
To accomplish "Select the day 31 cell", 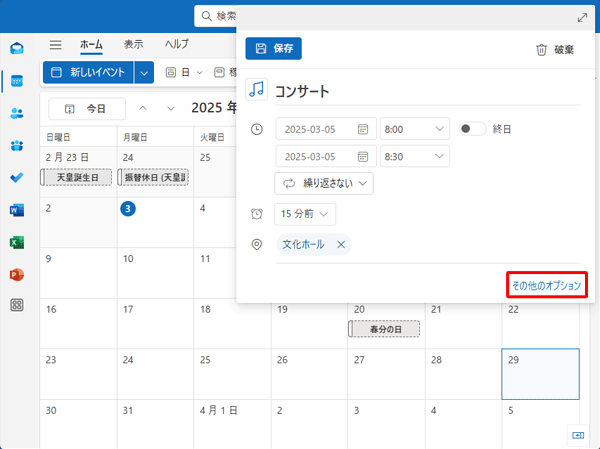I will click(155, 424).
